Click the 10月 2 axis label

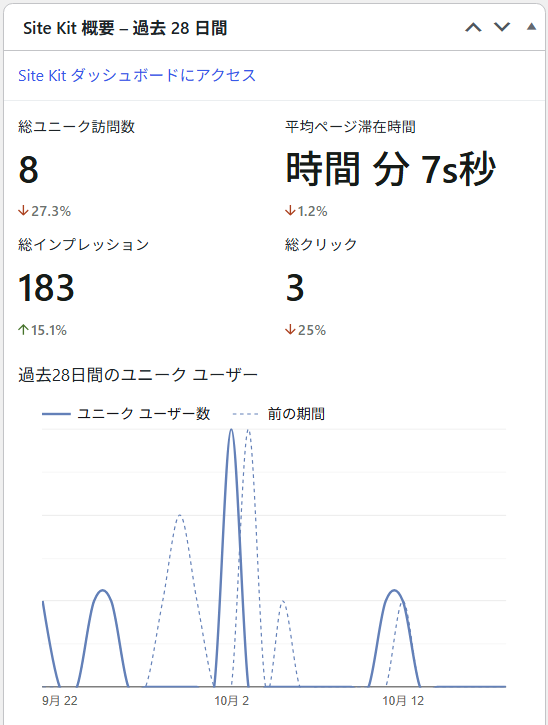point(232,701)
